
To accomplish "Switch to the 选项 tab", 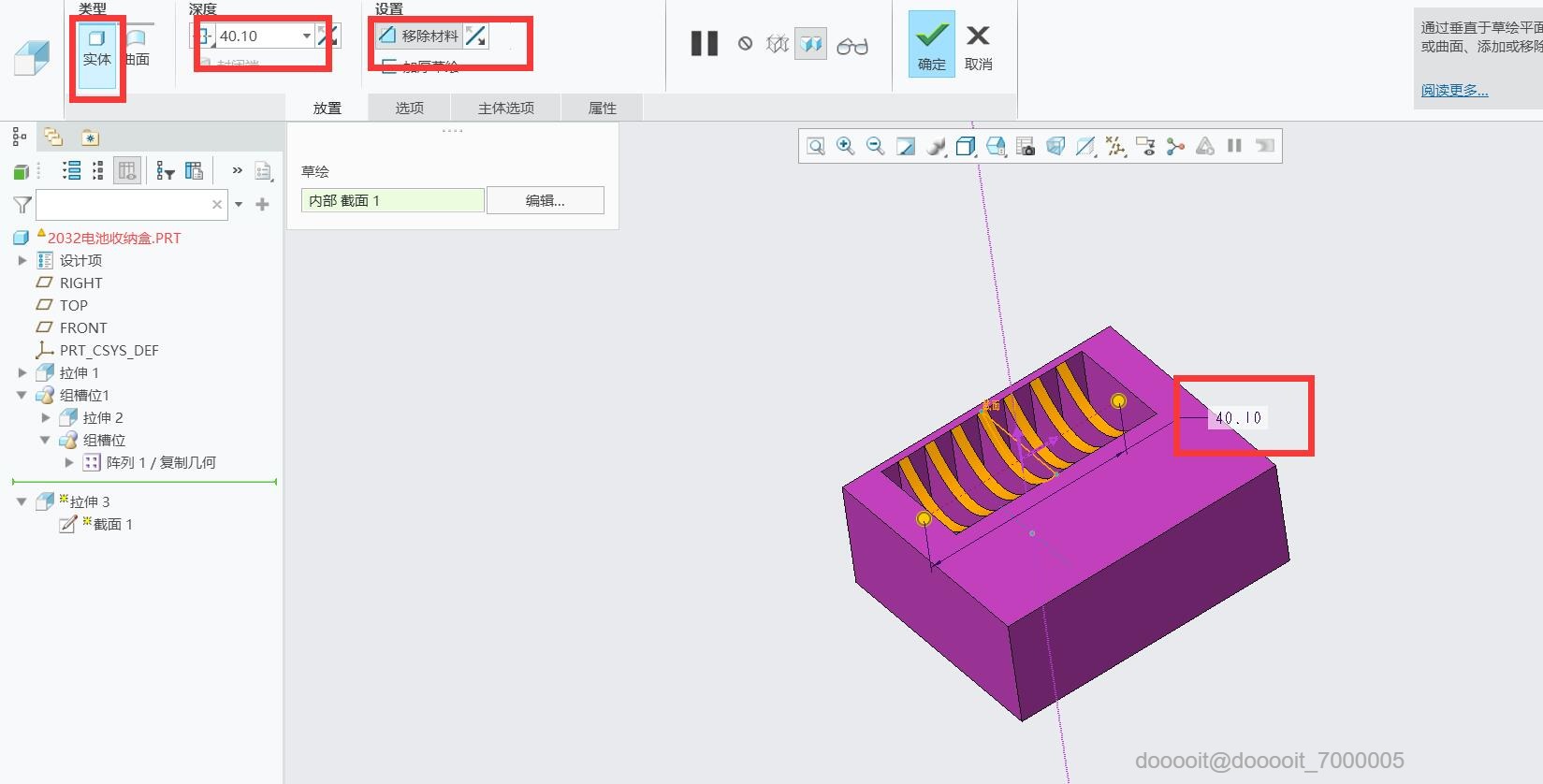I will (x=409, y=108).
